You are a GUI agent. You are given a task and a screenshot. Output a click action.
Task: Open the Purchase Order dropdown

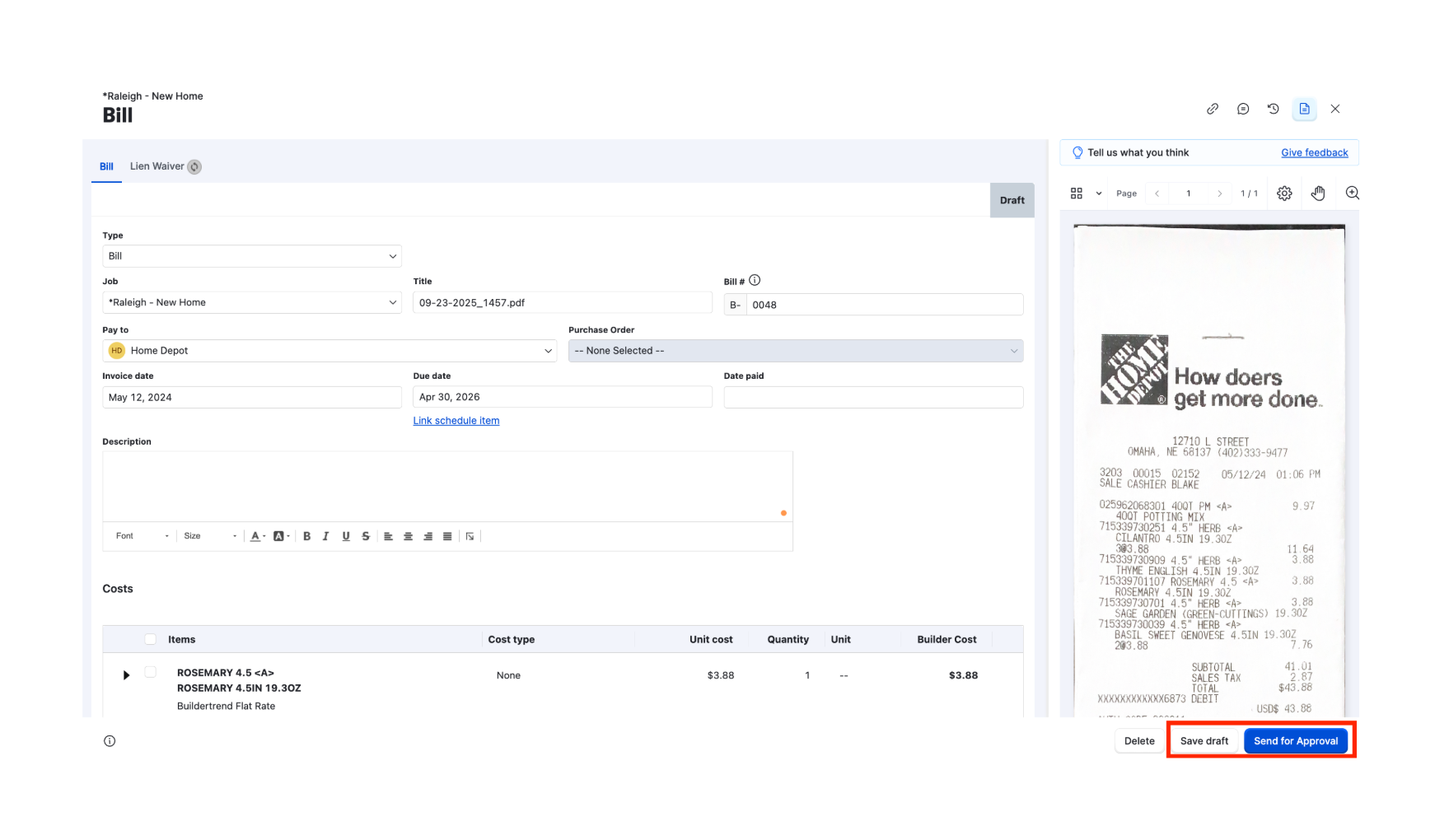[x=796, y=351]
